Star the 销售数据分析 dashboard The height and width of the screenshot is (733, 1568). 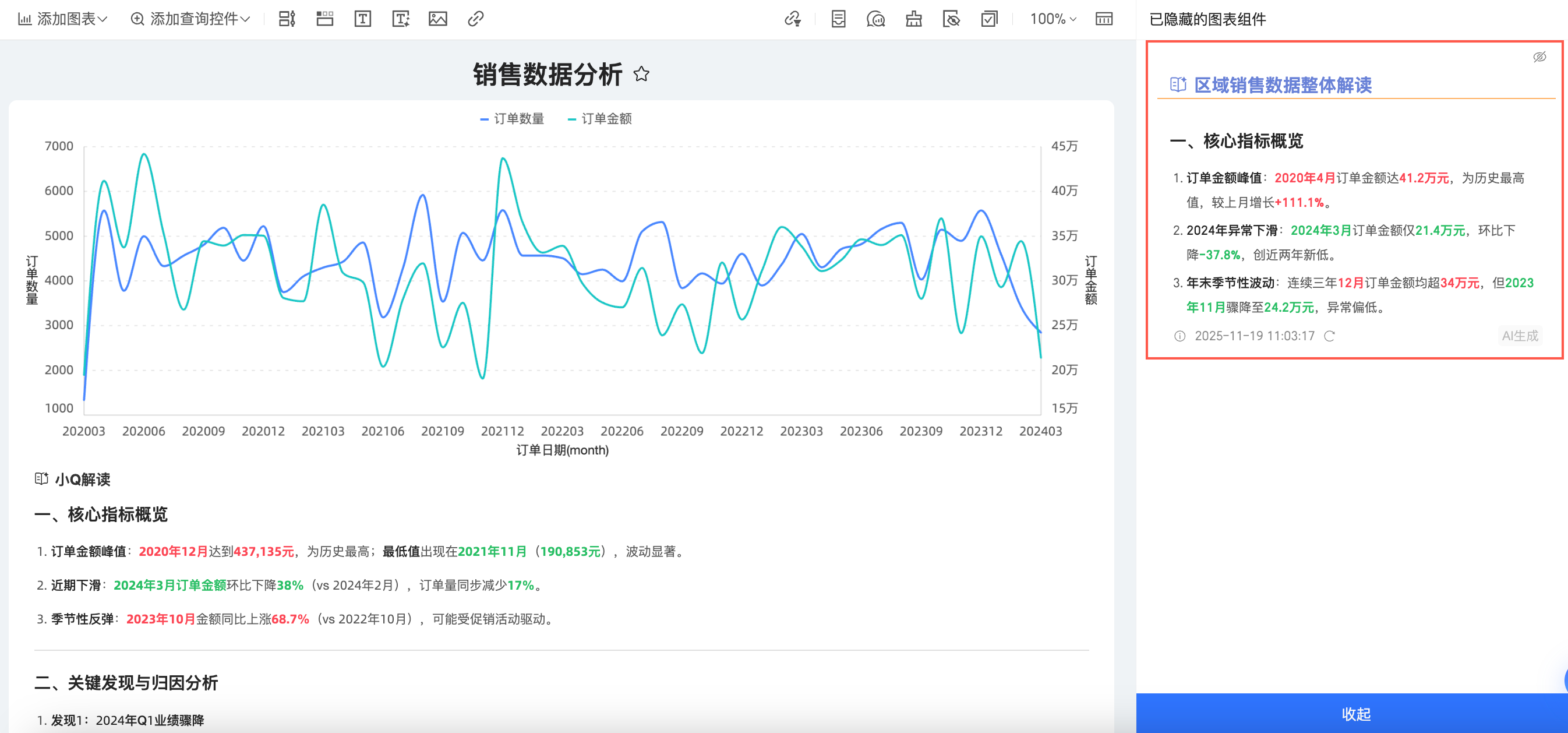coord(641,74)
